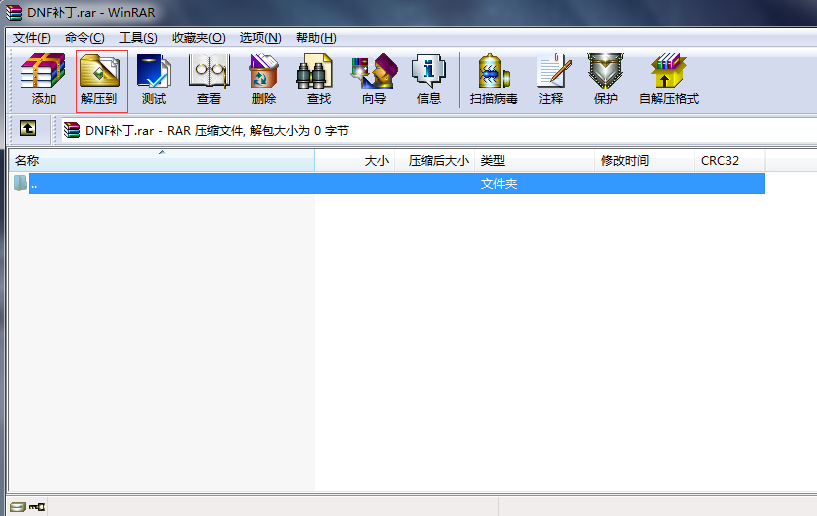
Task: Click the 解压到 (Extract To) icon
Action: [102, 81]
